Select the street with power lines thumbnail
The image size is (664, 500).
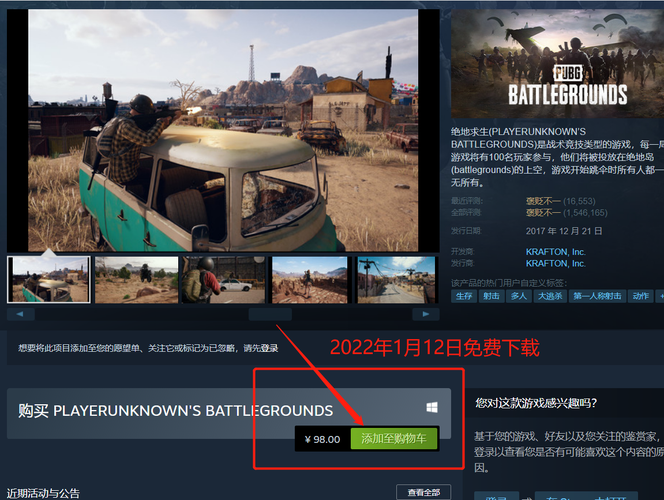click(x=397, y=279)
